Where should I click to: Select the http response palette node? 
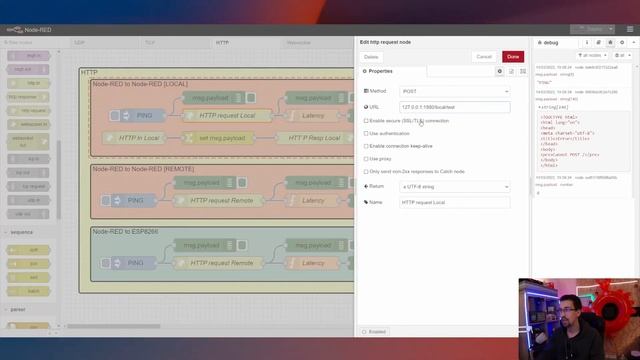[29, 97]
